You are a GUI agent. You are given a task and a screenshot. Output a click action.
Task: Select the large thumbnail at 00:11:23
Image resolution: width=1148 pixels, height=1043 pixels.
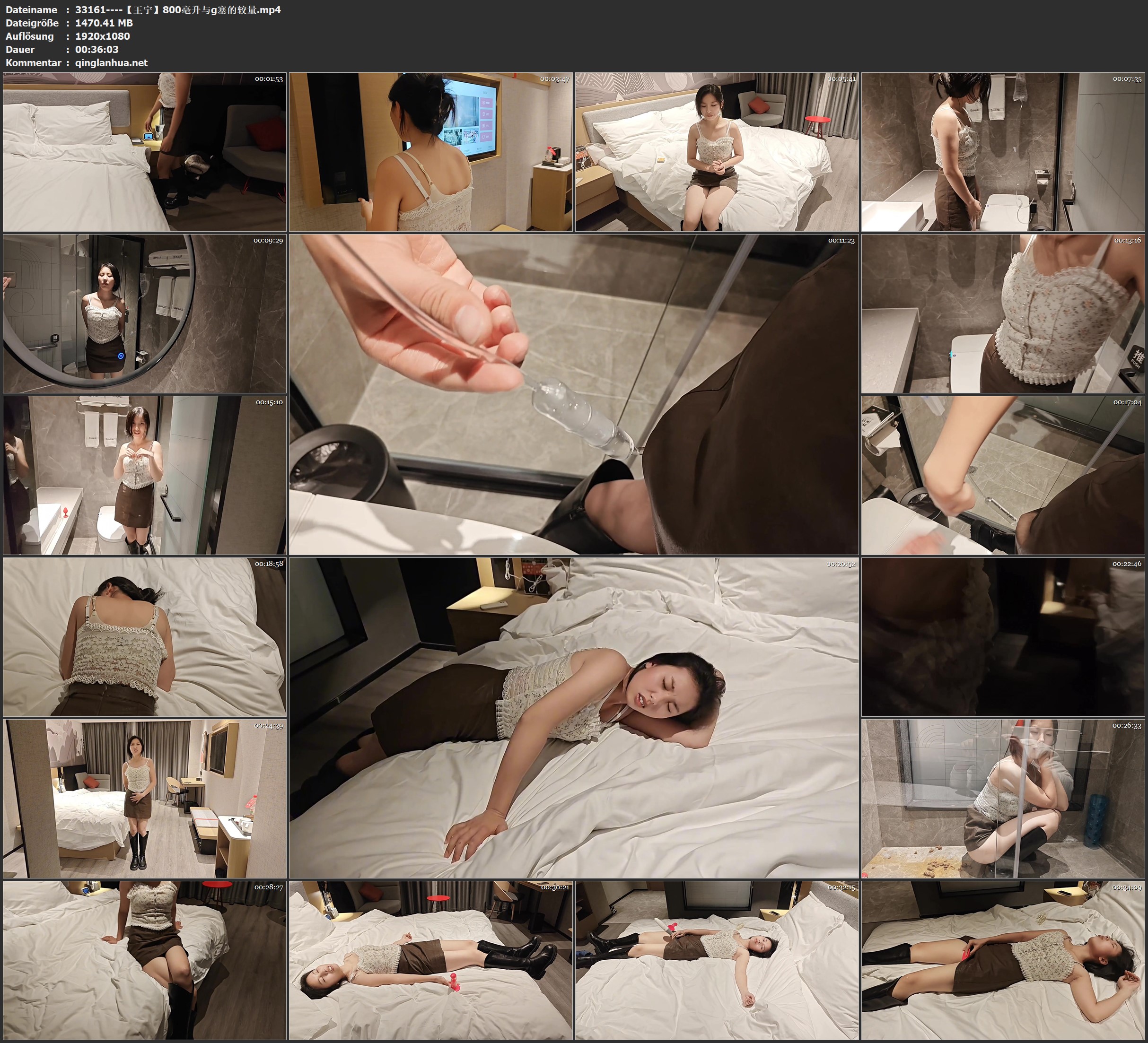click(x=573, y=394)
